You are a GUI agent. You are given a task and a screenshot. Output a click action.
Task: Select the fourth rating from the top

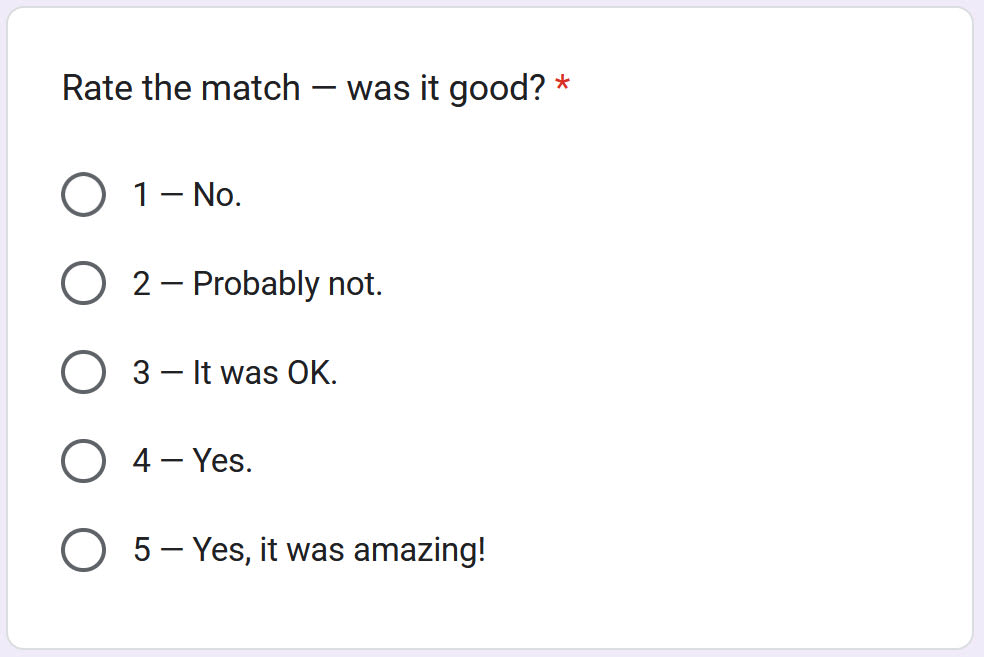point(84,461)
